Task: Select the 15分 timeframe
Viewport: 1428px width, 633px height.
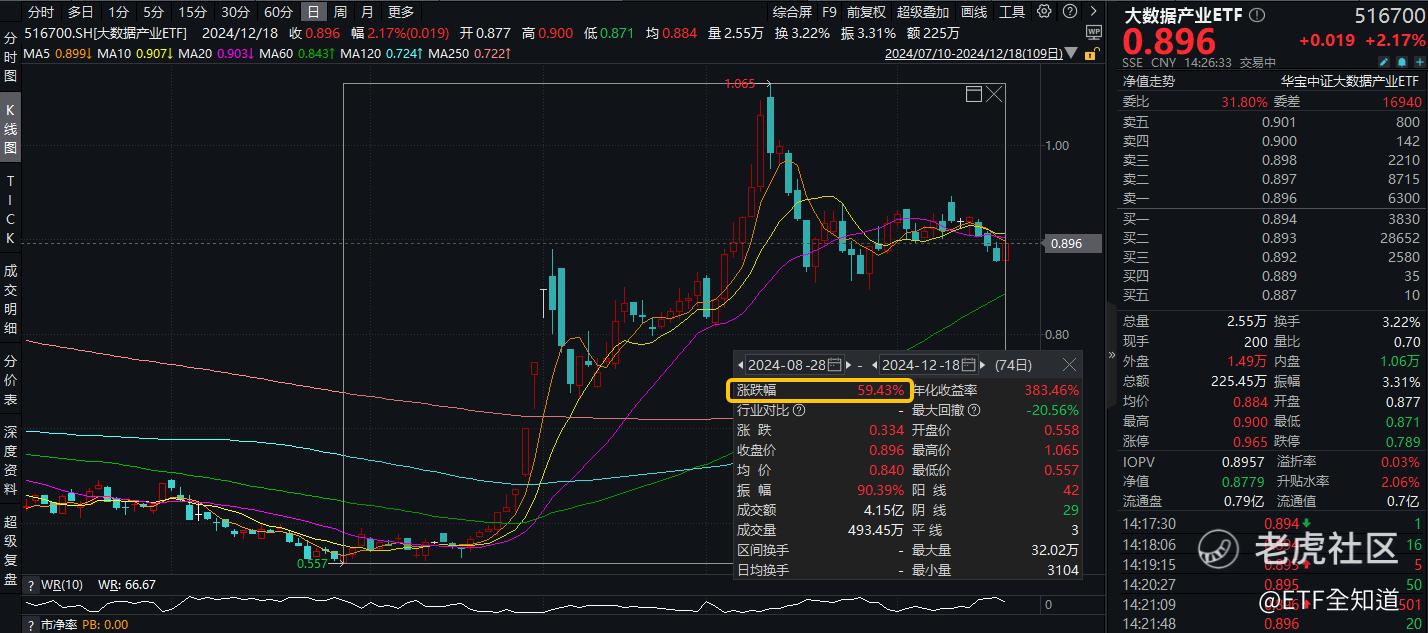Action: click(192, 12)
